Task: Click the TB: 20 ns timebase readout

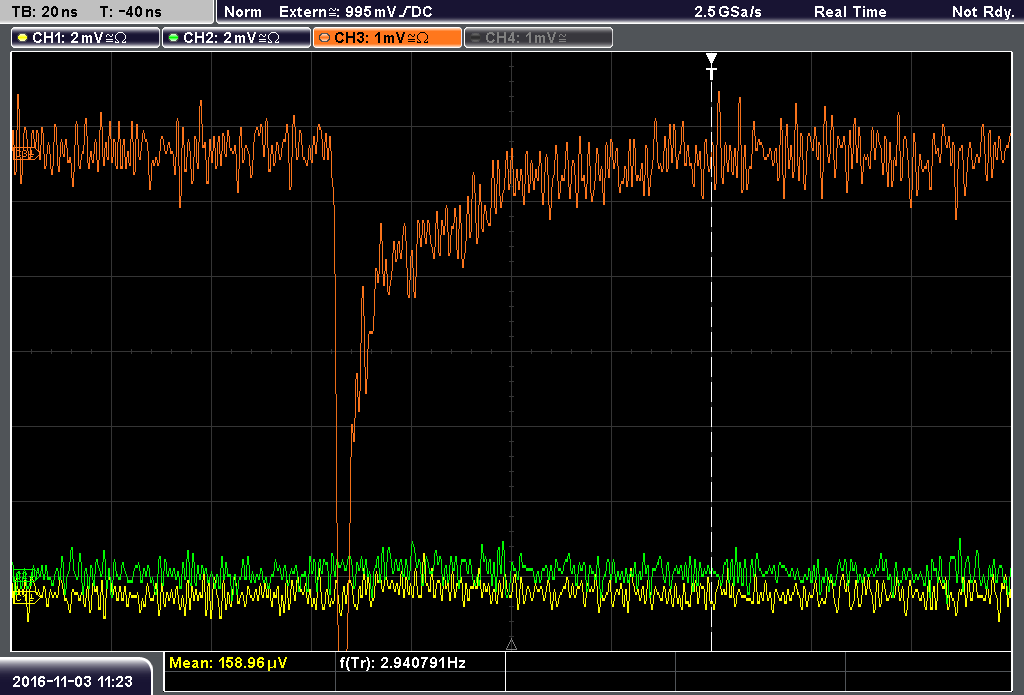Action: (44, 12)
